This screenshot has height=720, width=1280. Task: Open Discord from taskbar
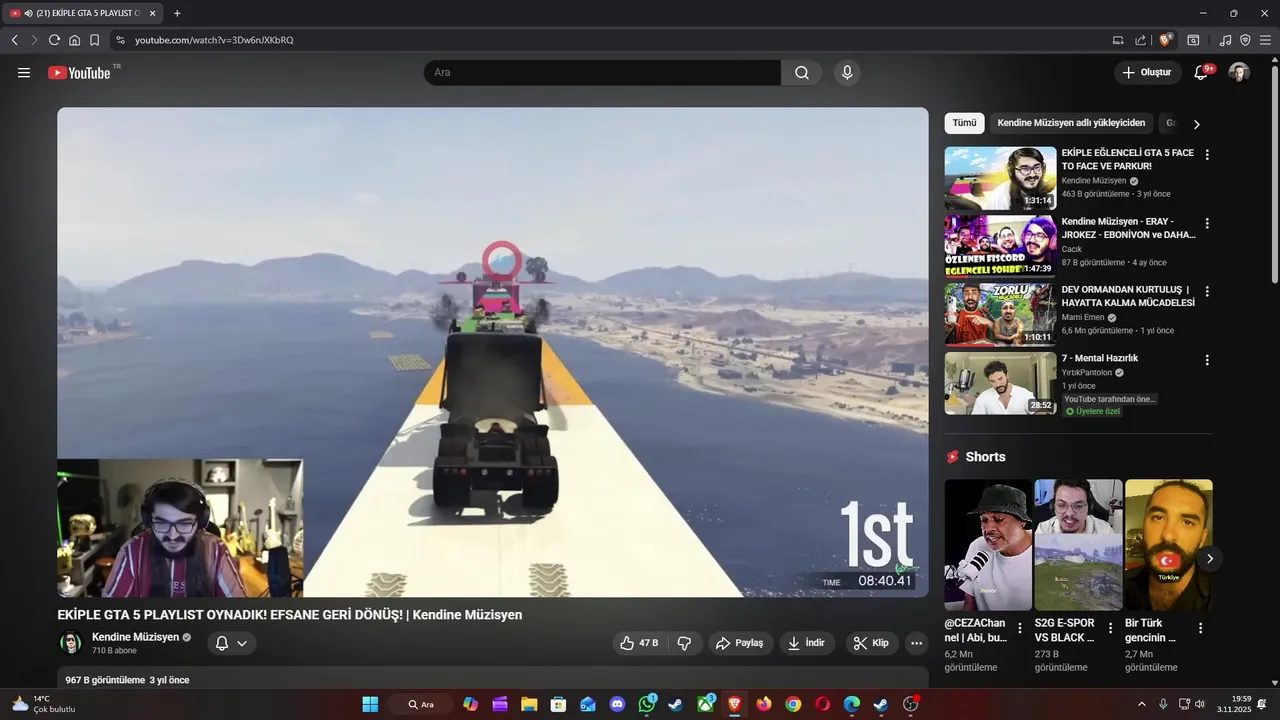coord(617,704)
